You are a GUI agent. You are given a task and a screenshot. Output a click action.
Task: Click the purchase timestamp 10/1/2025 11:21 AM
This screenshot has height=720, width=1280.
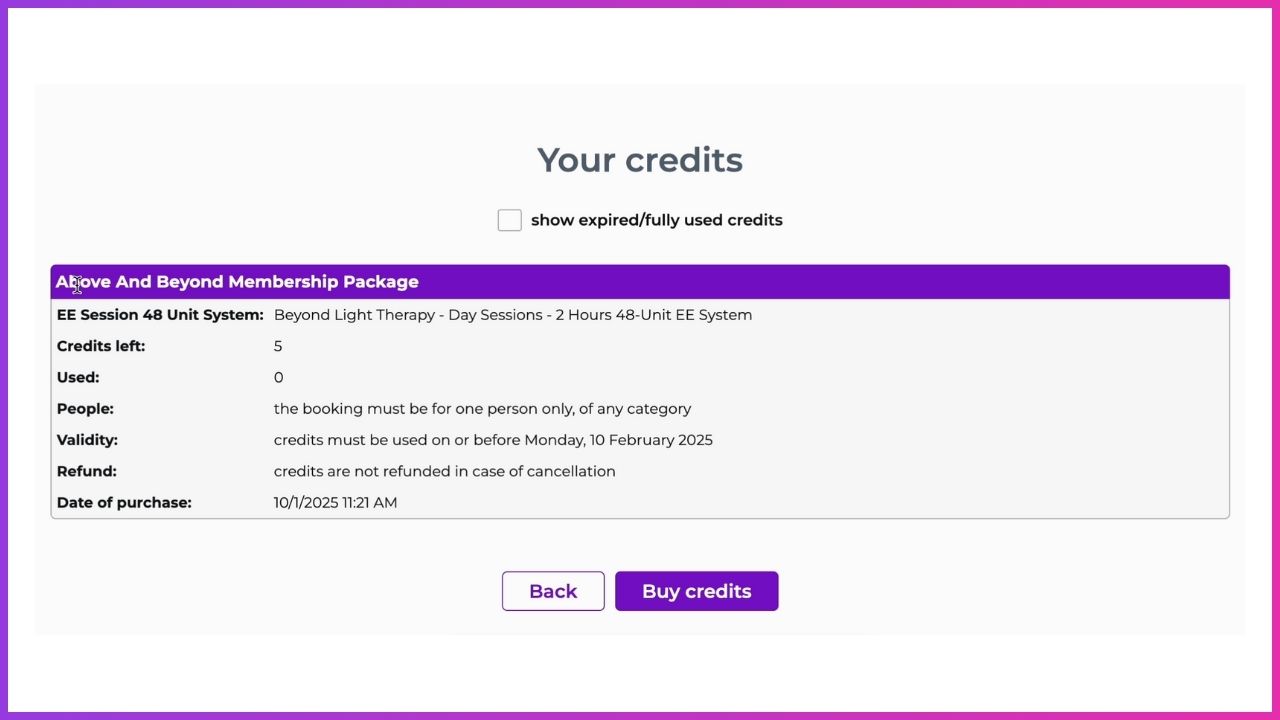[335, 502]
